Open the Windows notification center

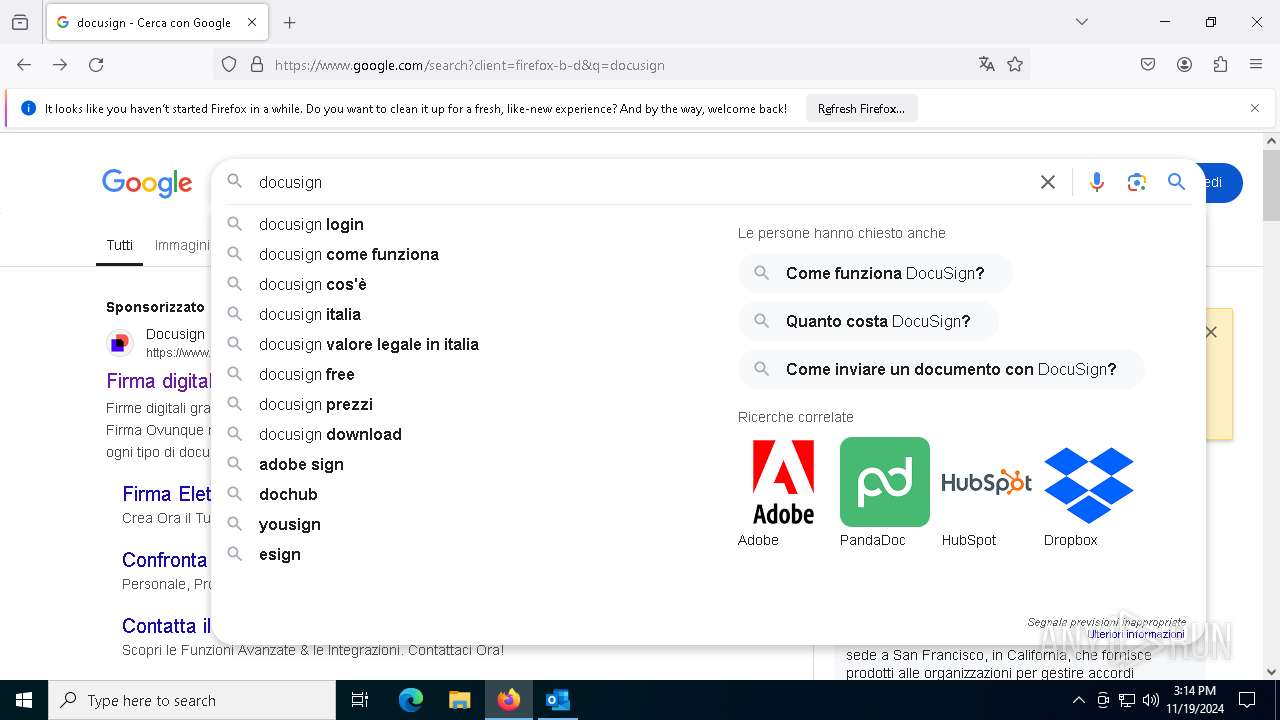(x=1247, y=700)
